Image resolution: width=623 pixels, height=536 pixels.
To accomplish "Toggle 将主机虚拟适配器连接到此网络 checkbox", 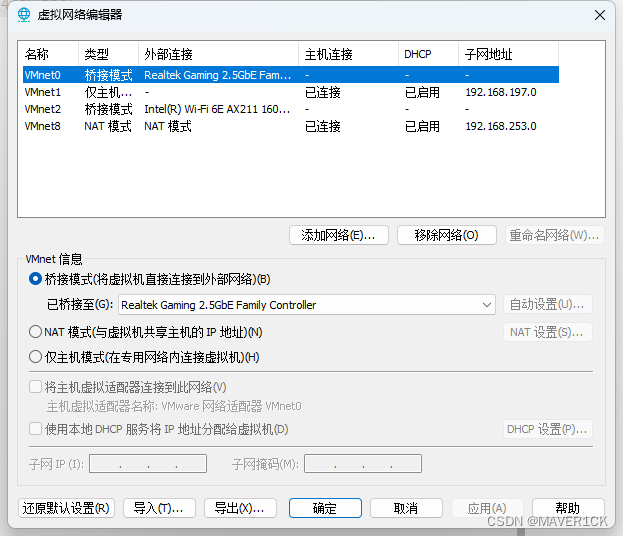I will tap(35, 387).
